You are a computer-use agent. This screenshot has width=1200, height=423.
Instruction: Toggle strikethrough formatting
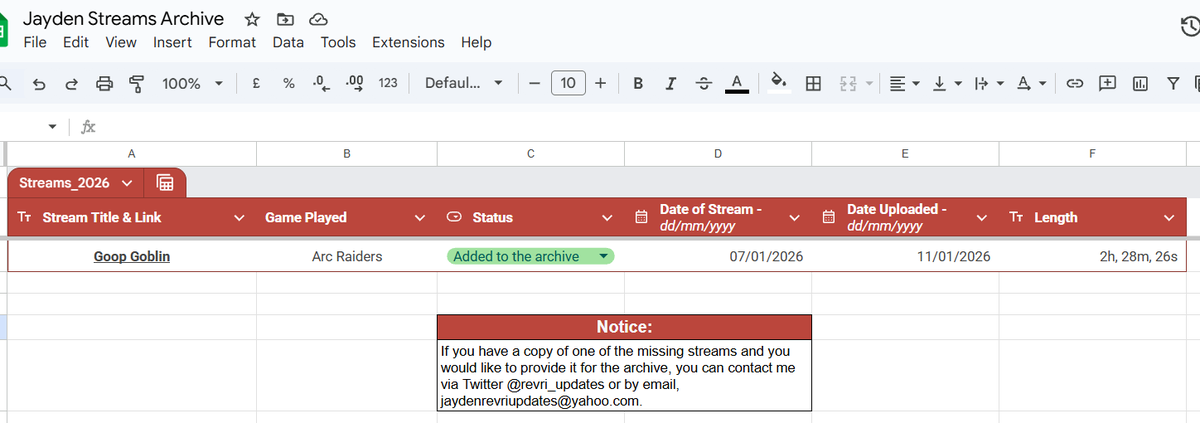click(703, 84)
